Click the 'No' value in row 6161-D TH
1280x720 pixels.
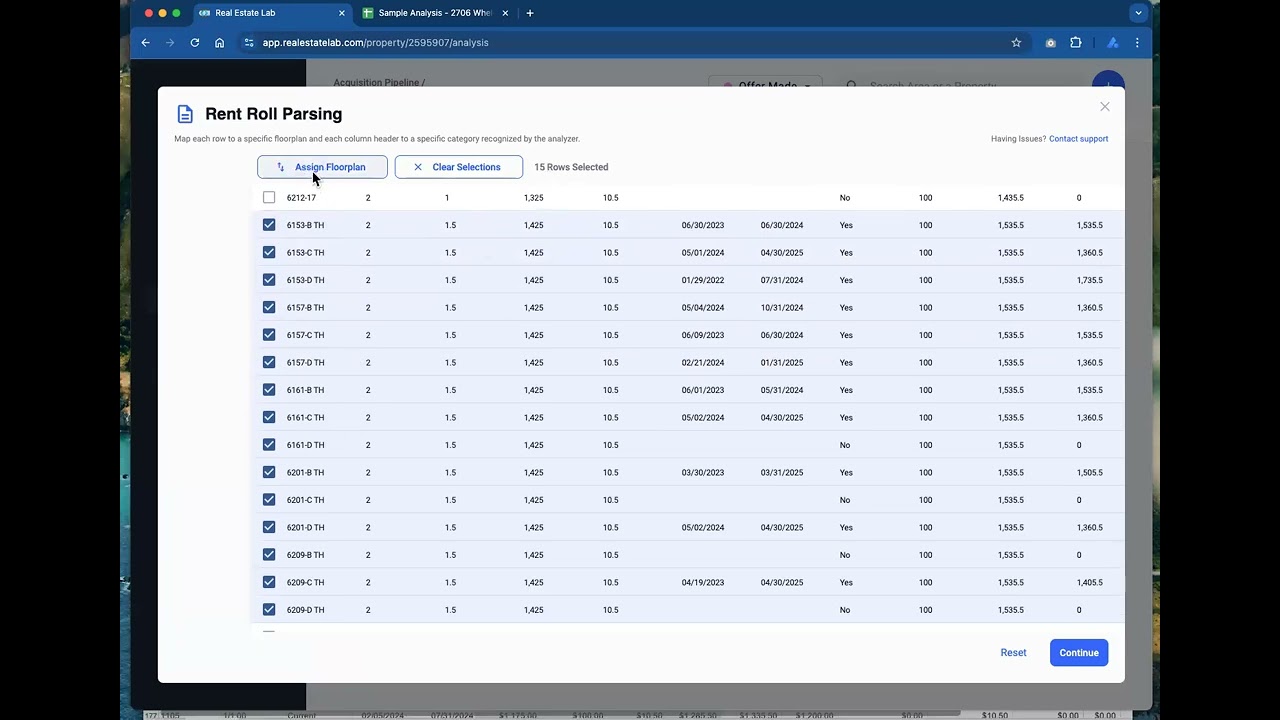[845, 445]
